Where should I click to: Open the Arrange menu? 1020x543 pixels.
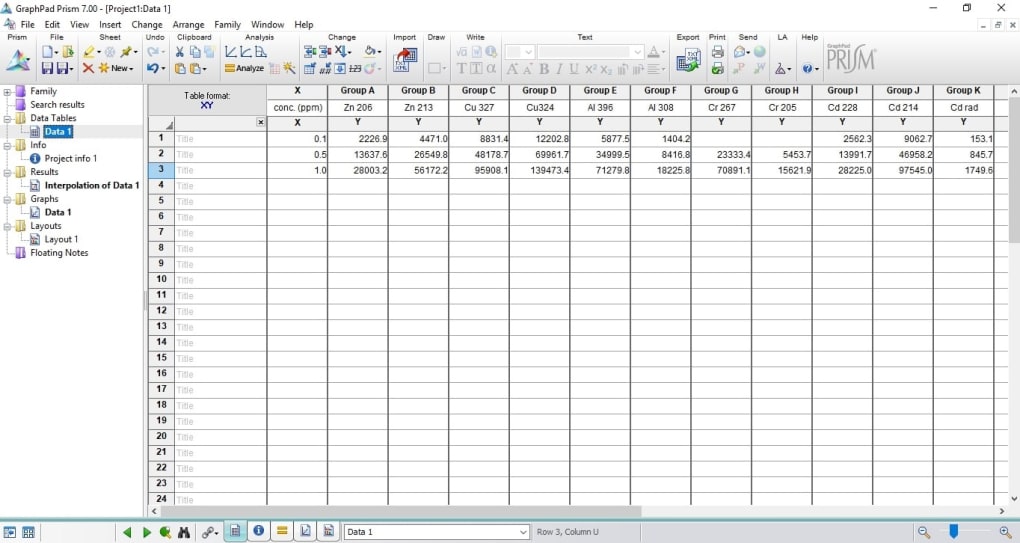(x=188, y=25)
